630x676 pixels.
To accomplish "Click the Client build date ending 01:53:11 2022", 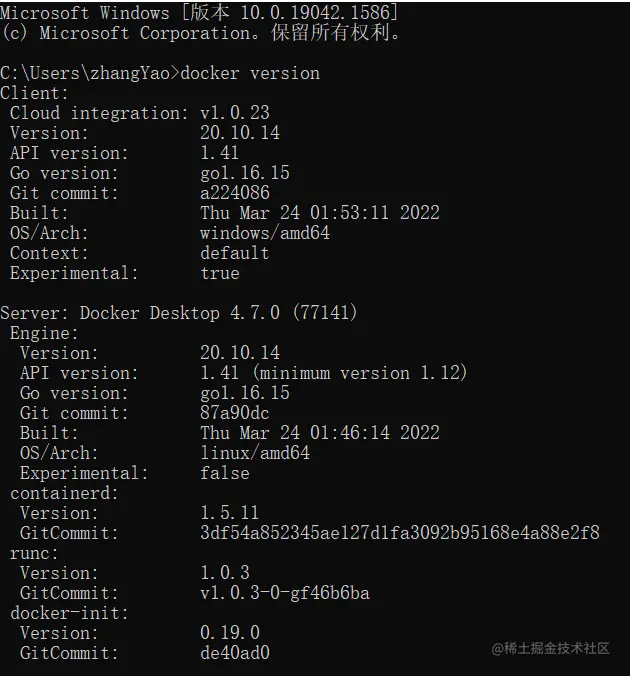I will (x=319, y=213).
